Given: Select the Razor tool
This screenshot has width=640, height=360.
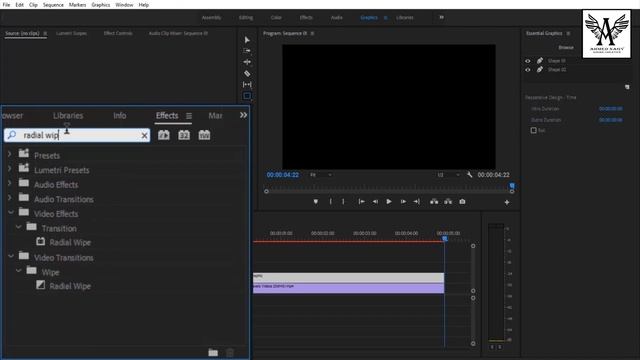Looking at the screenshot, I should [247, 73].
